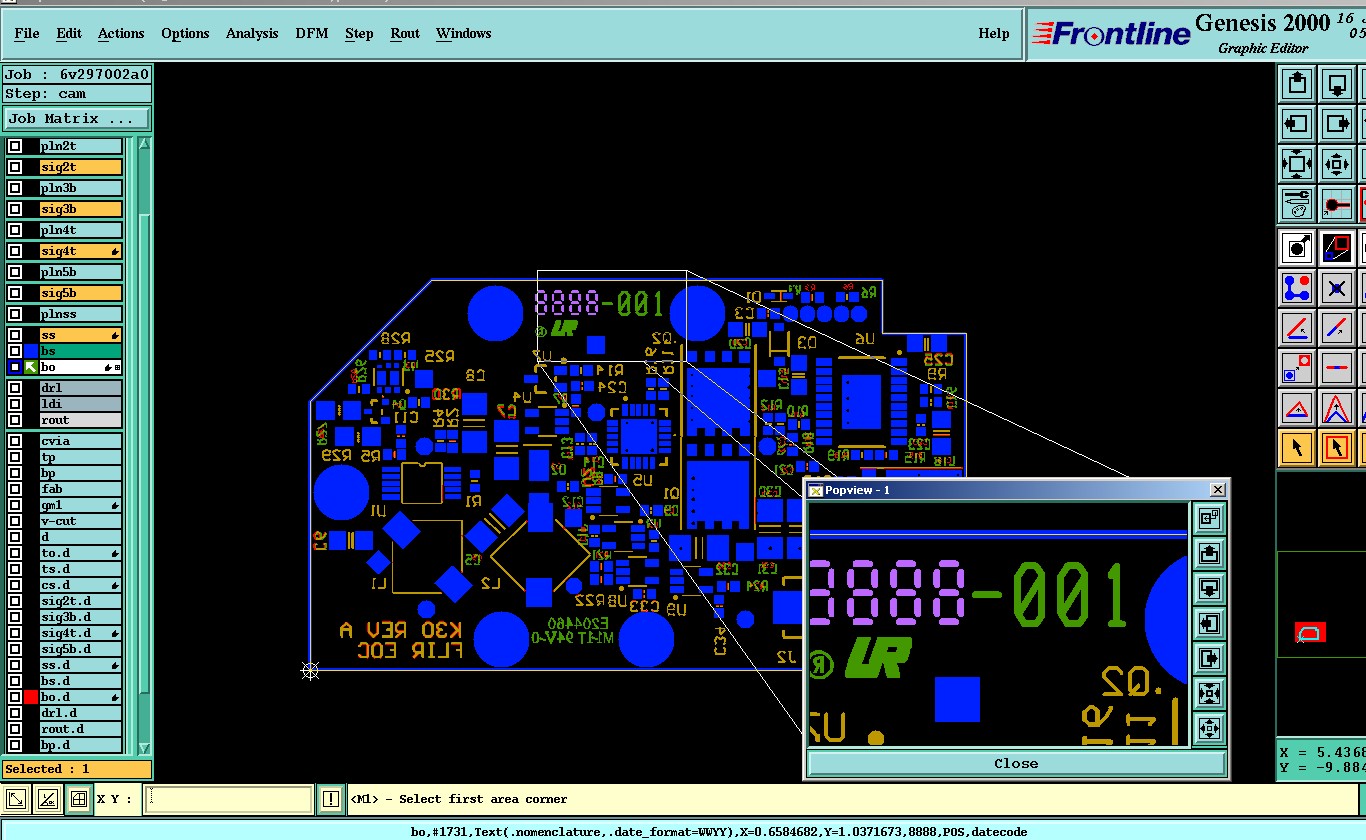Select the feature highlight icon on white background
This screenshot has height=840, width=1366.
click(1298, 246)
